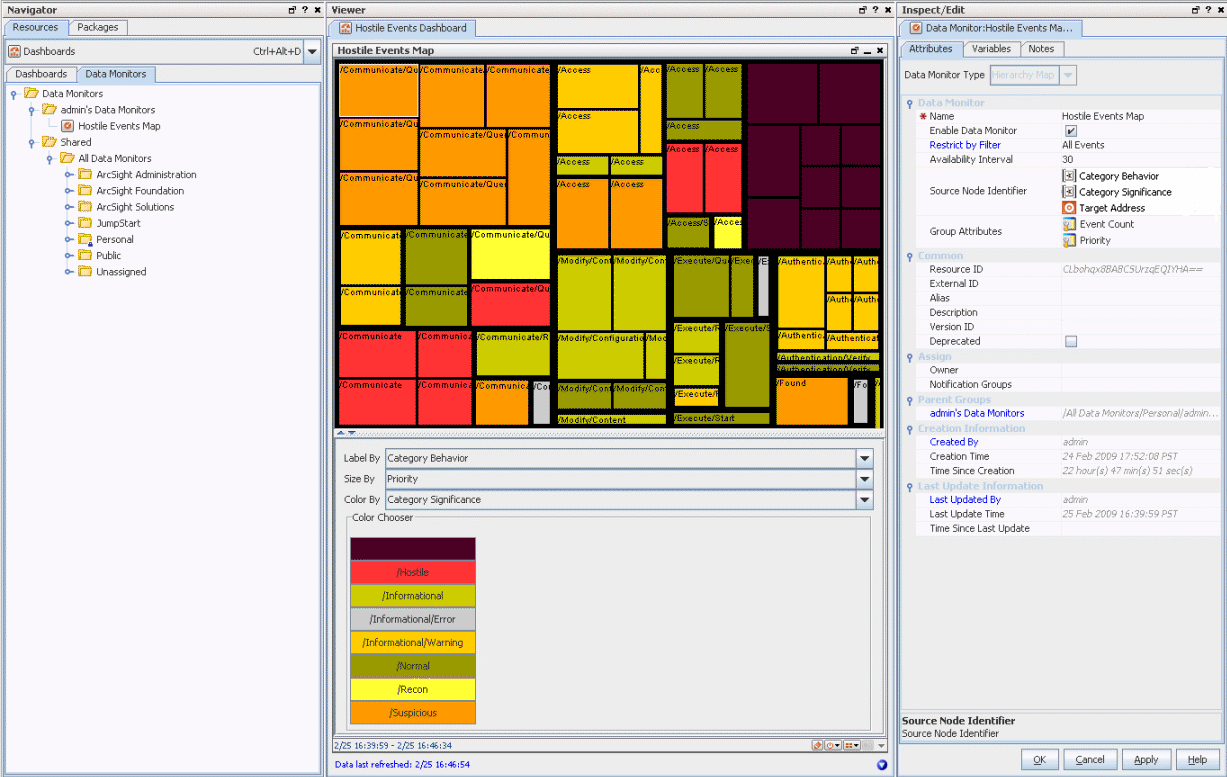1227x777 pixels.
Task: Open the Color By dropdown
Action: point(864,499)
